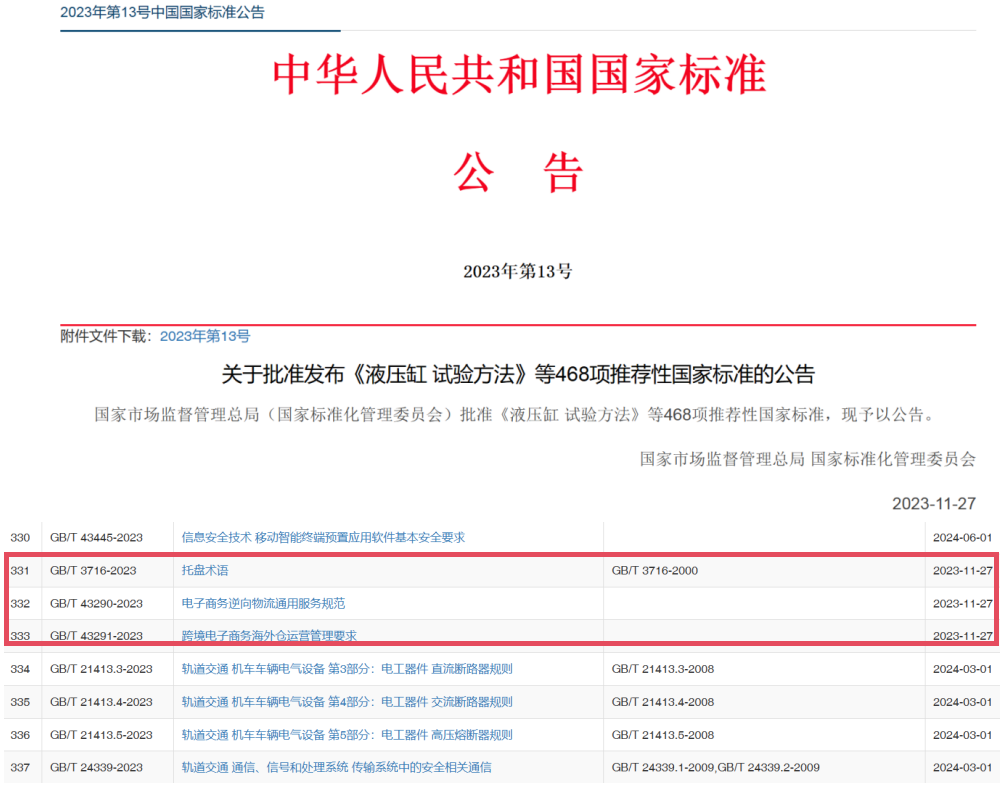
Task: Click standard number GB/T 43290-2023
Action: [96, 603]
